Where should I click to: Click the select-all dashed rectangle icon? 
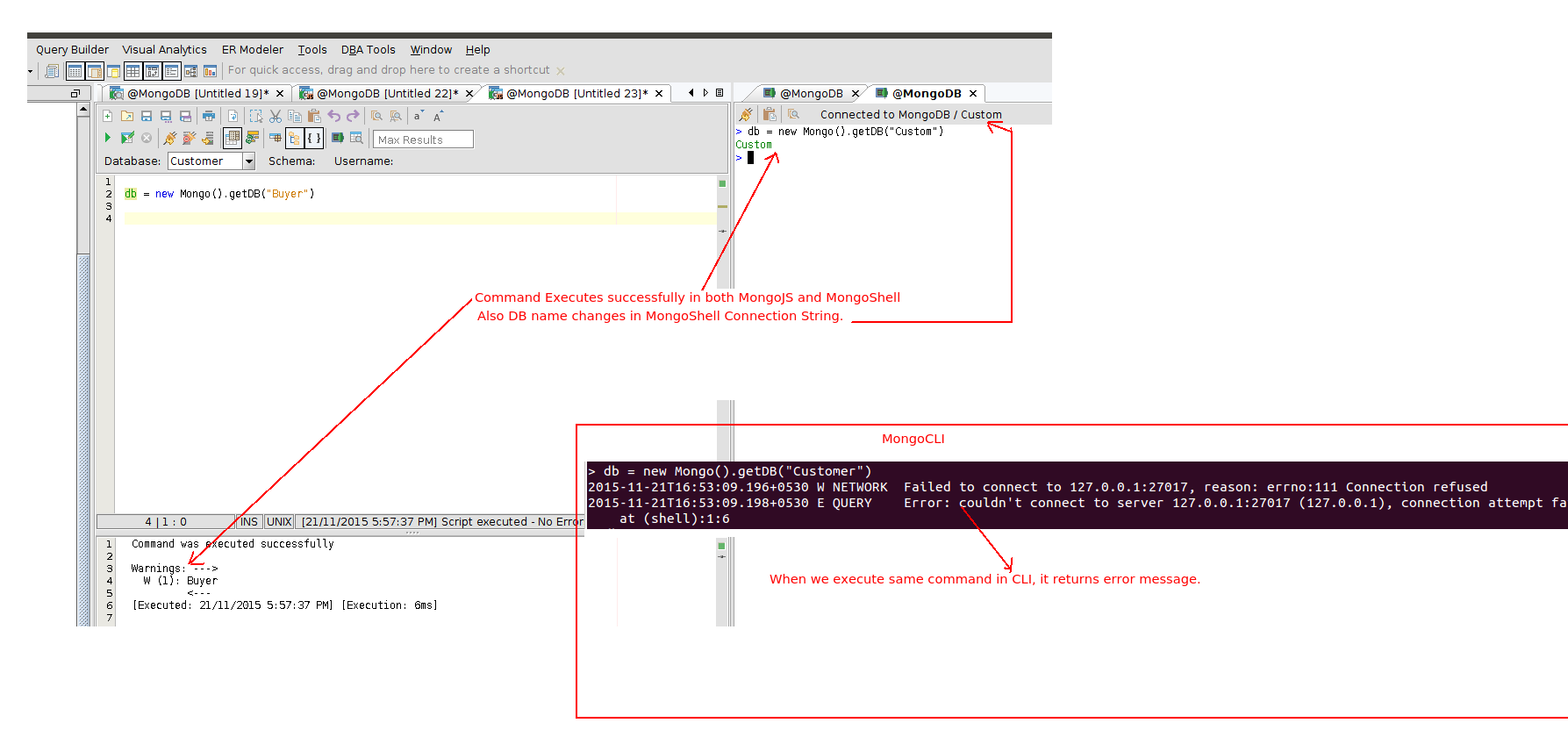256,116
